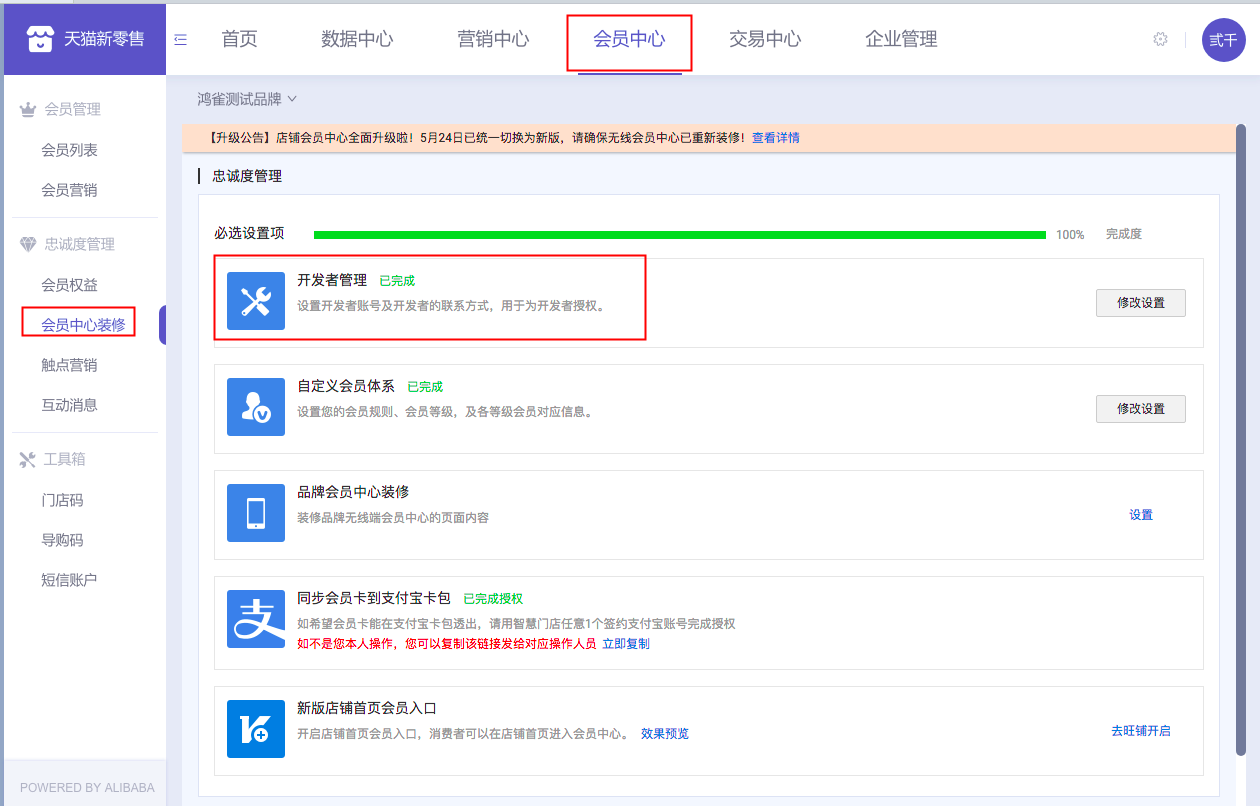Expand the 鸿雀测试品牌 brand dropdown
1260x806 pixels.
pyautogui.click(x=247, y=99)
